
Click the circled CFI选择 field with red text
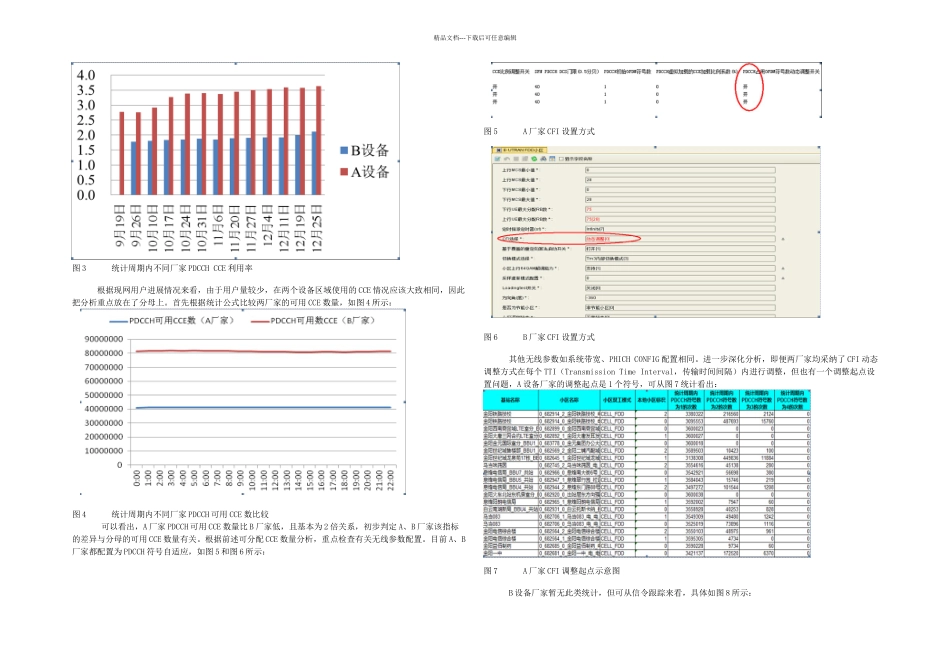680,239
